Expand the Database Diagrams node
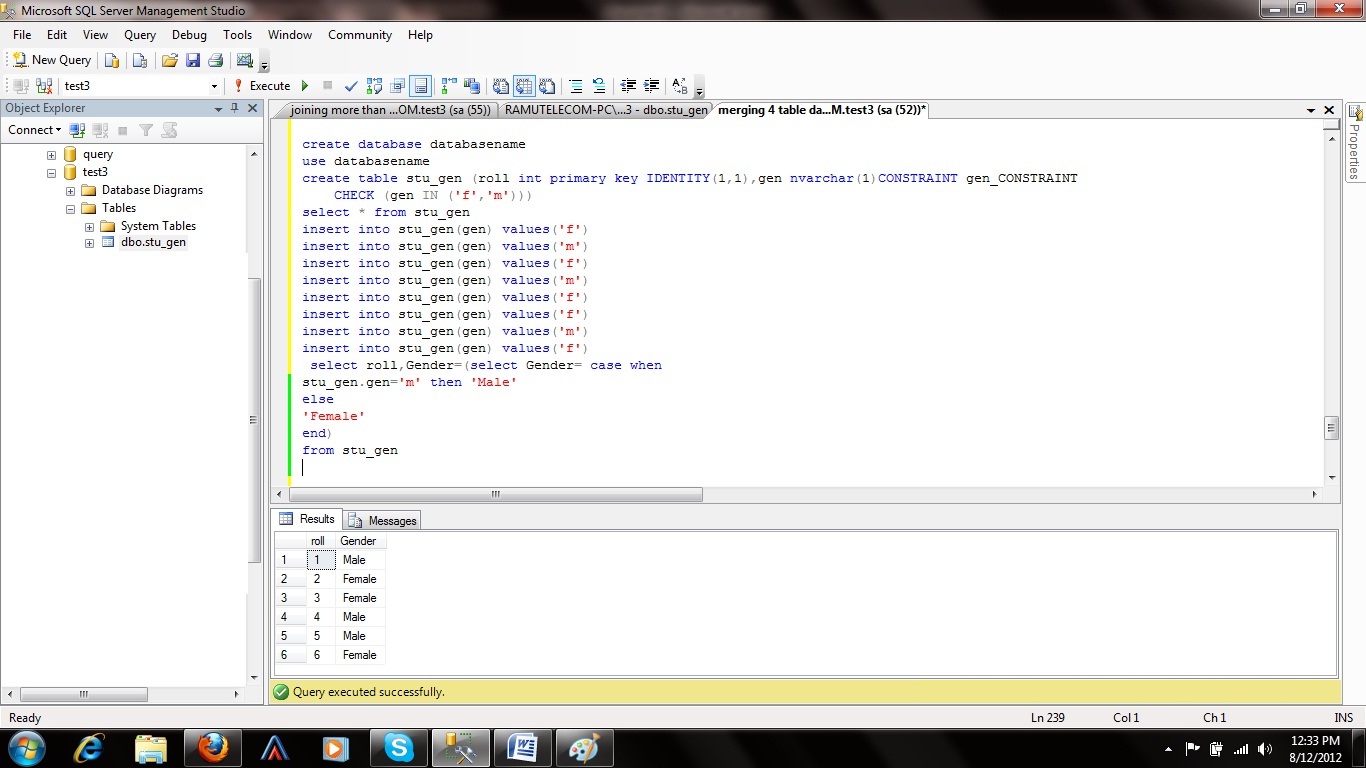 pos(71,191)
